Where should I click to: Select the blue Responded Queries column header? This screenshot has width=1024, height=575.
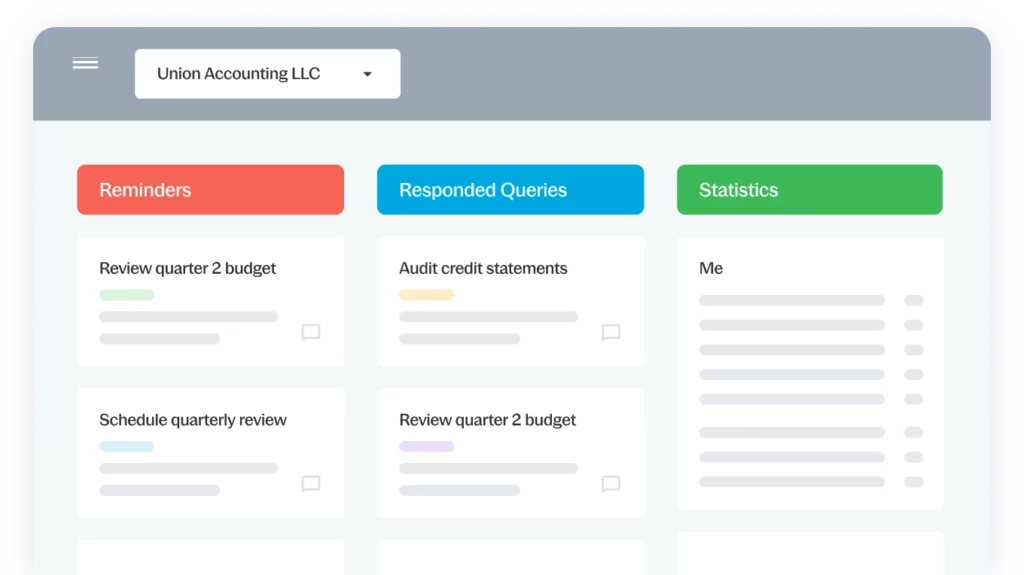510,190
